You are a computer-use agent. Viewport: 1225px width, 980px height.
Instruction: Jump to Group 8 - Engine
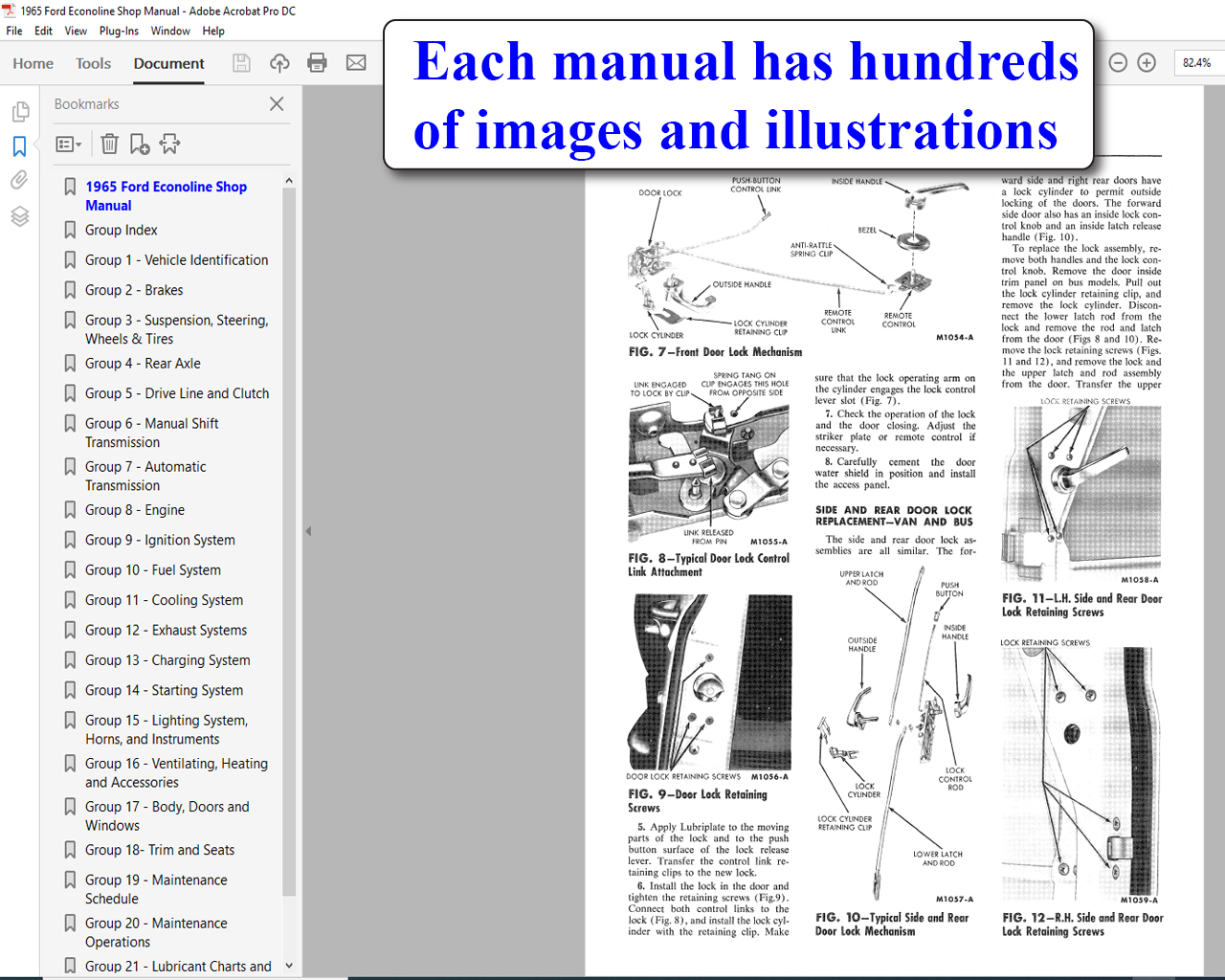pos(135,510)
